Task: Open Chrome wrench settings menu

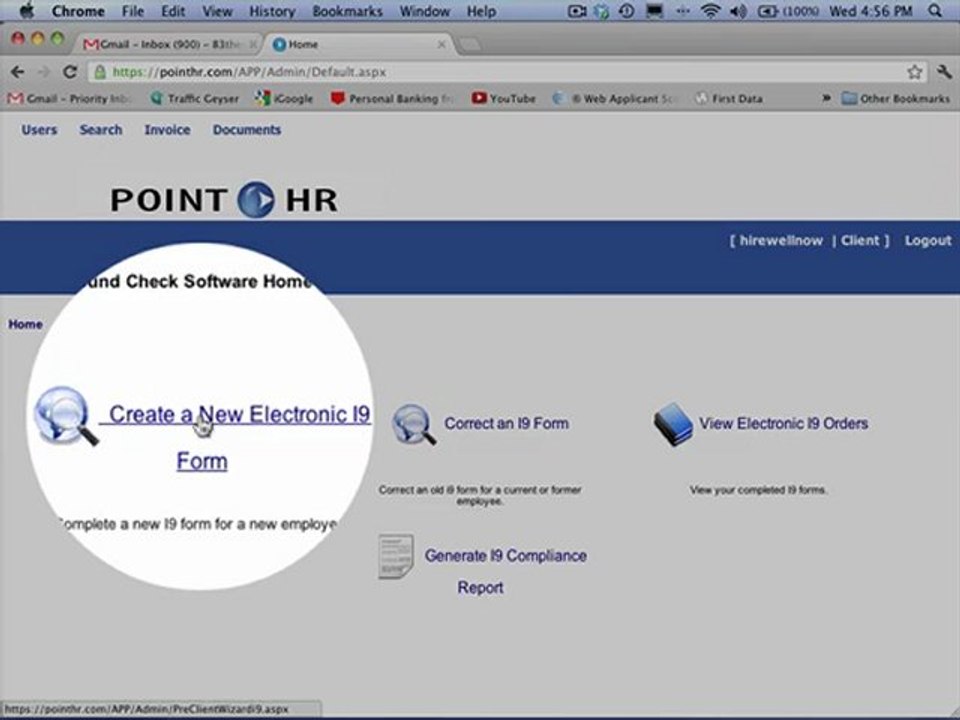Action: 943,72
